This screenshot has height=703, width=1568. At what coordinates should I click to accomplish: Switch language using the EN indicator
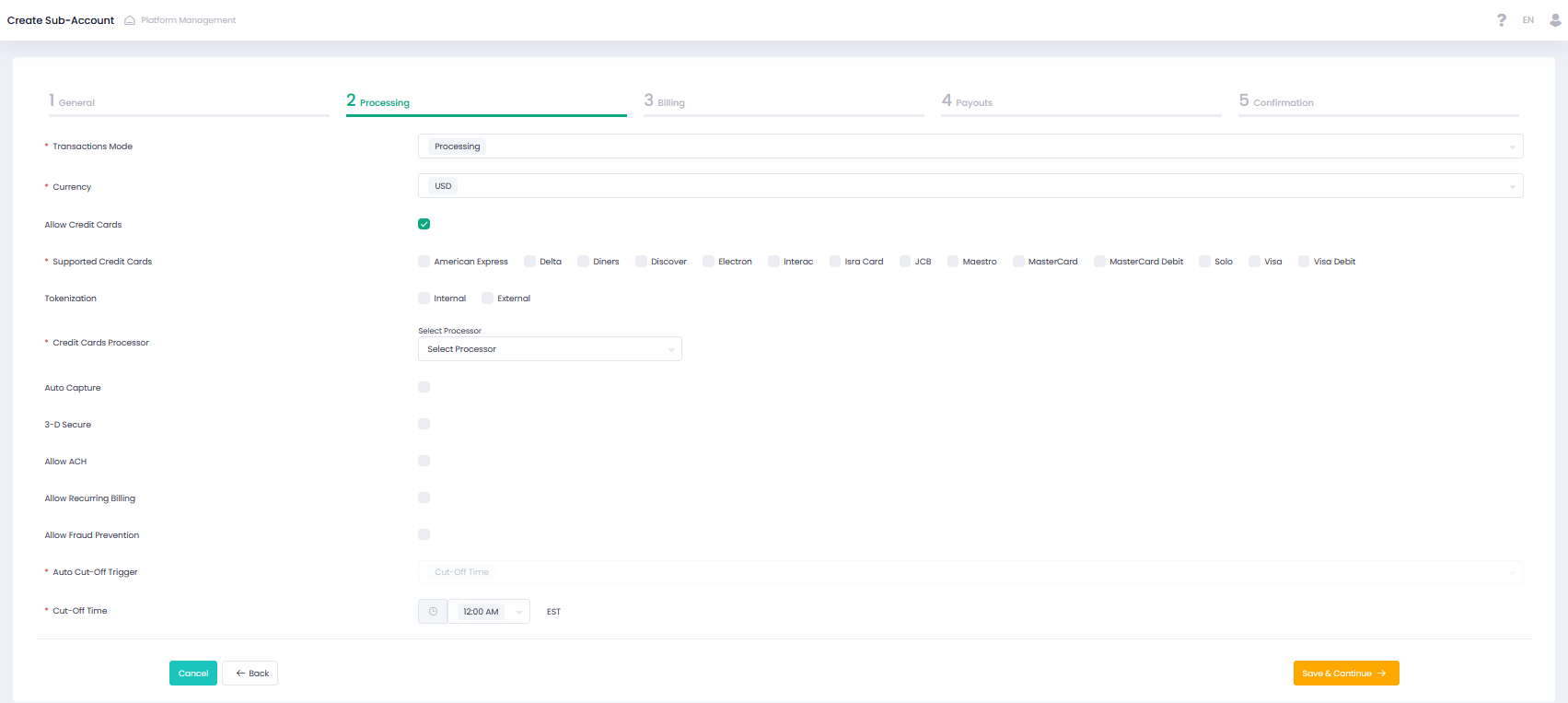pyautogui.click(x=1528, y=20)
